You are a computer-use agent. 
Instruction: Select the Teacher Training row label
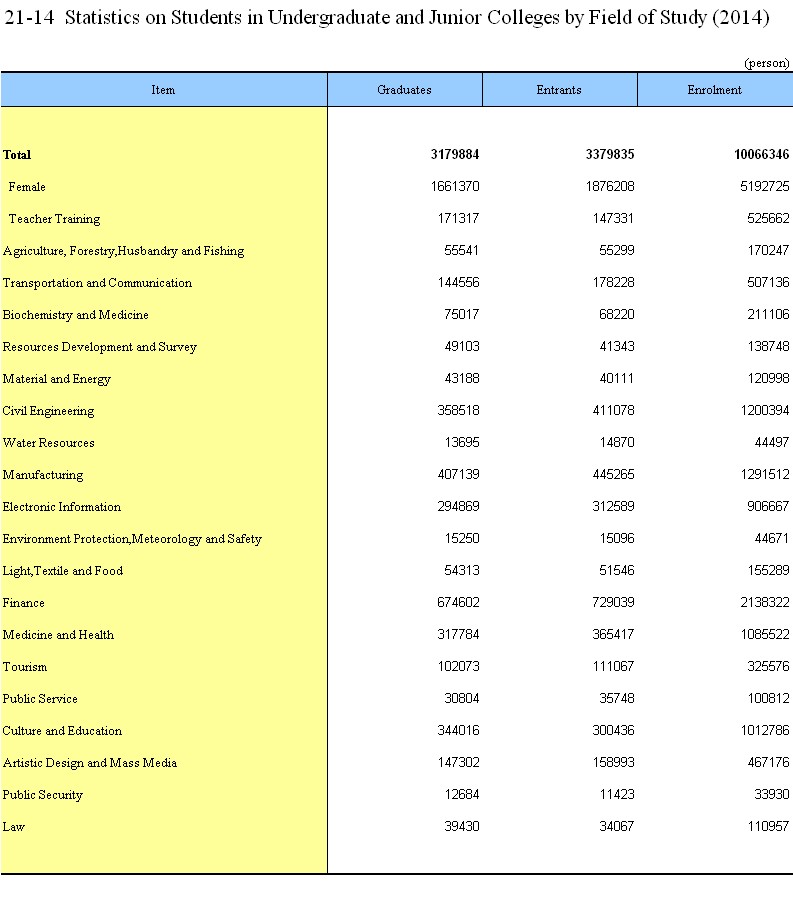54,219
